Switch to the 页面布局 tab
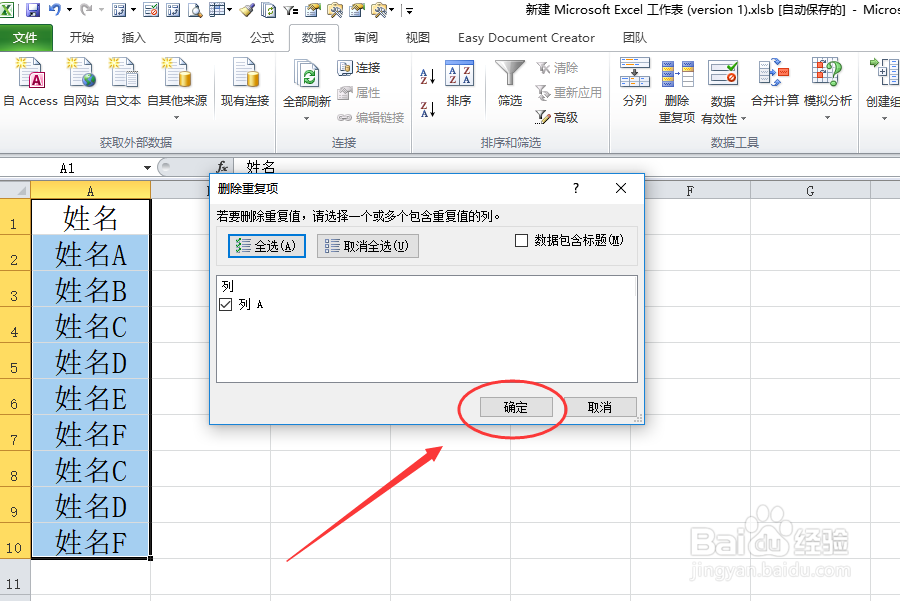900x601 pixels. [x=197, y=38]
